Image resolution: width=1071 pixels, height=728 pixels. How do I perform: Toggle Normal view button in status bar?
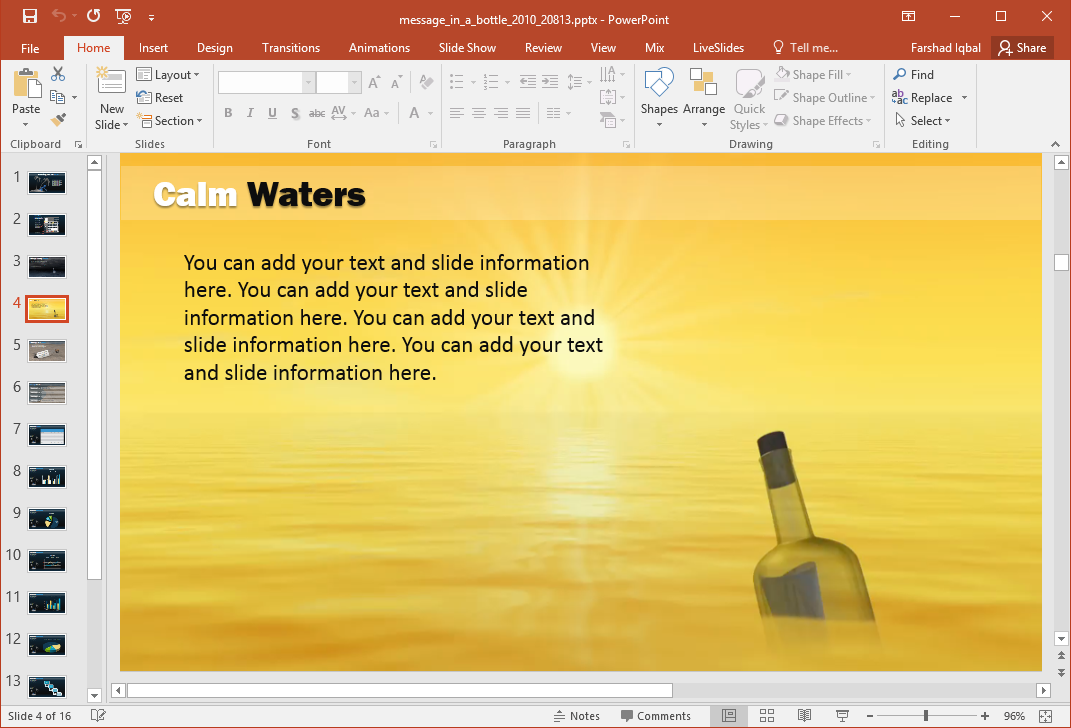pyautogui.click(x=729, y=716)
